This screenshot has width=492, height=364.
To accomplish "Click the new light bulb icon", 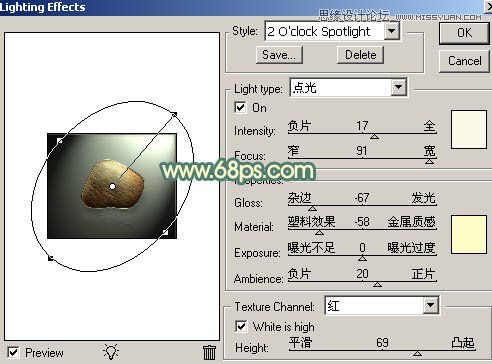I will click(x=111, y=352).
